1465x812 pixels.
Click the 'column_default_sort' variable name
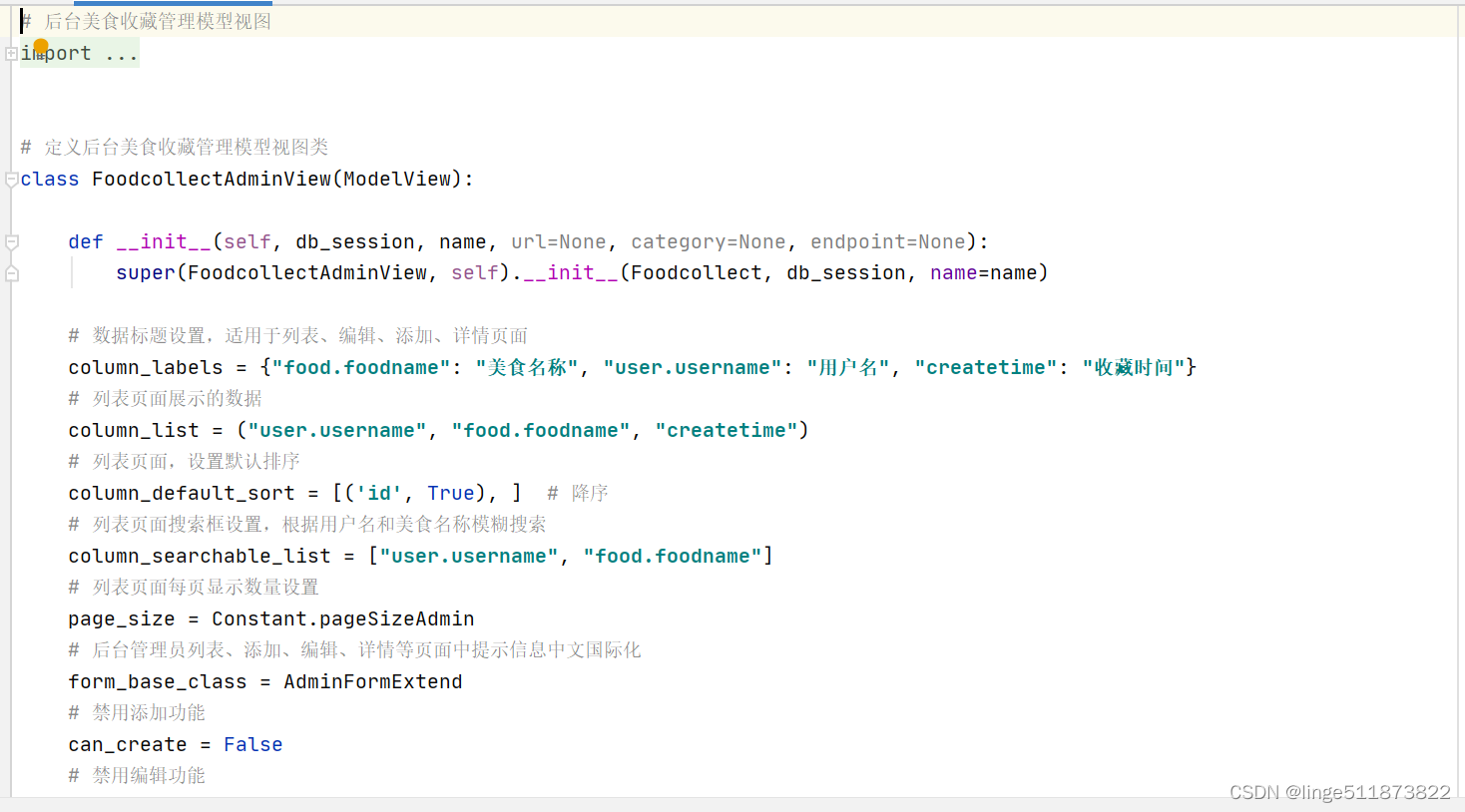[x=182, y=494]
